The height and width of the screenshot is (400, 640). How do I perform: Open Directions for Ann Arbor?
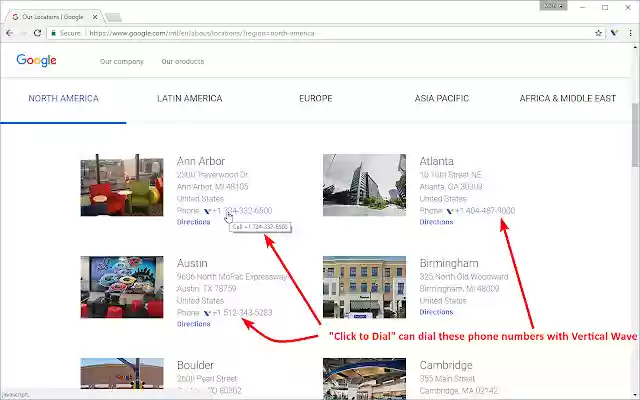pos(193,222)
